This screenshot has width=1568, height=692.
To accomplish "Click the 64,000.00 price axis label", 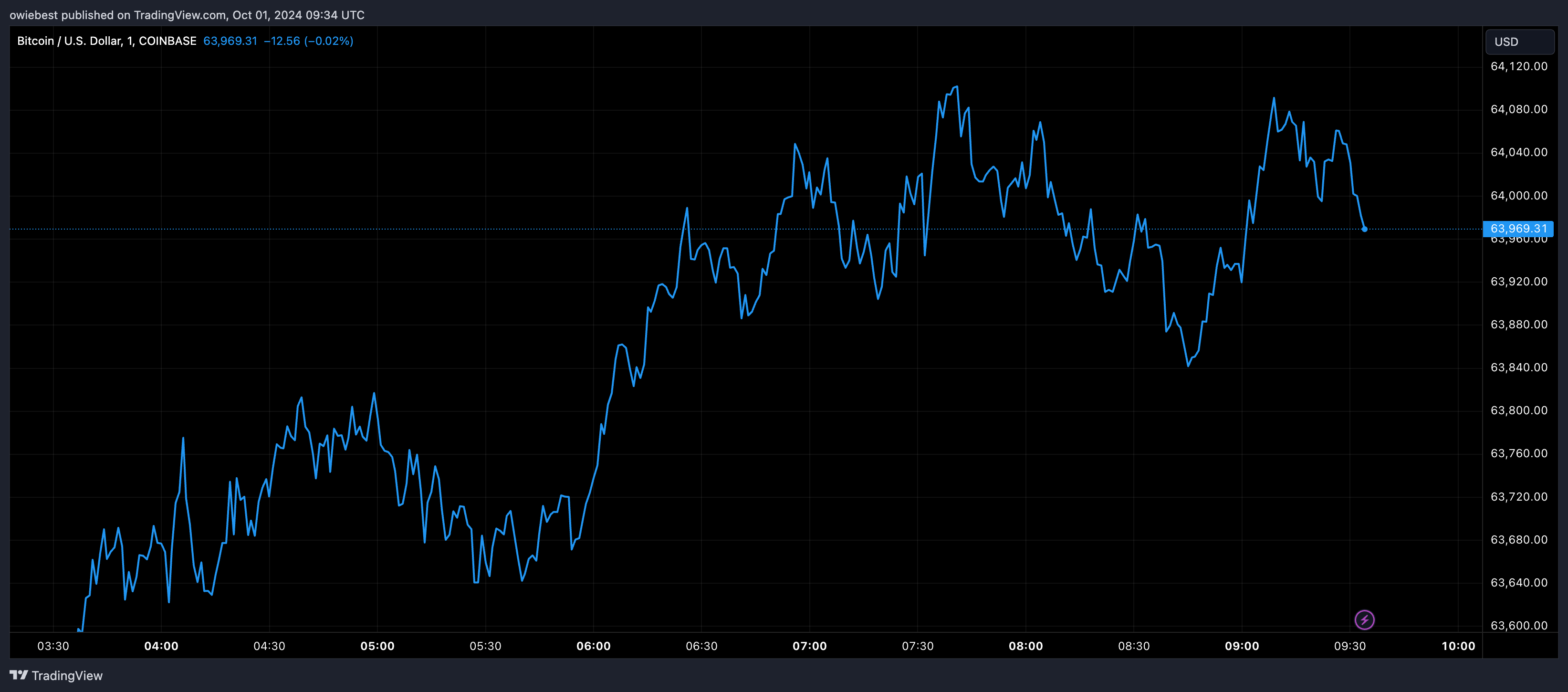I will tap(1519, 195).
